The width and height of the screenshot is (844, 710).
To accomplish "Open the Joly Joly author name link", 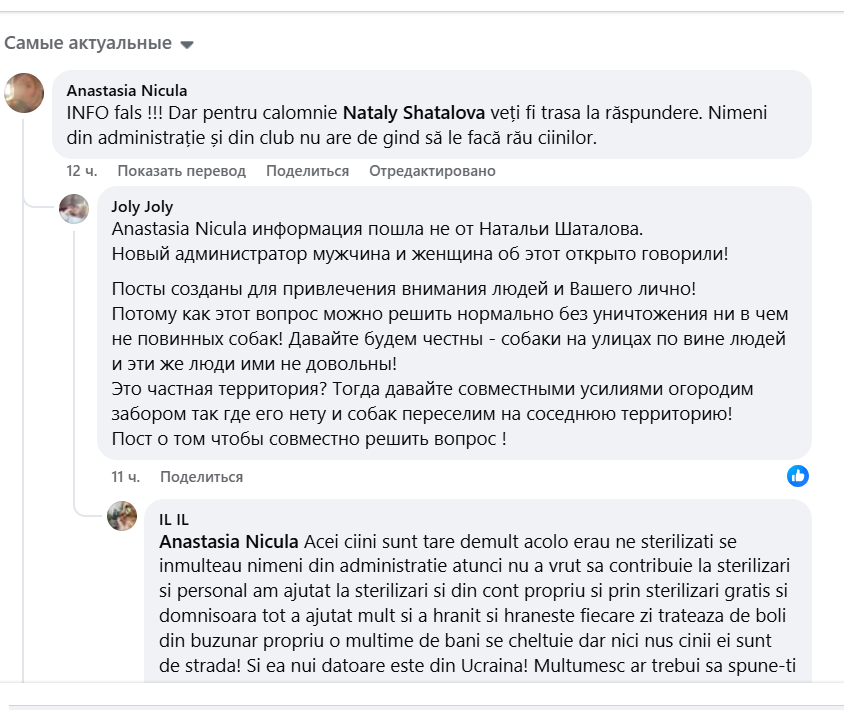I will point(142,207).
